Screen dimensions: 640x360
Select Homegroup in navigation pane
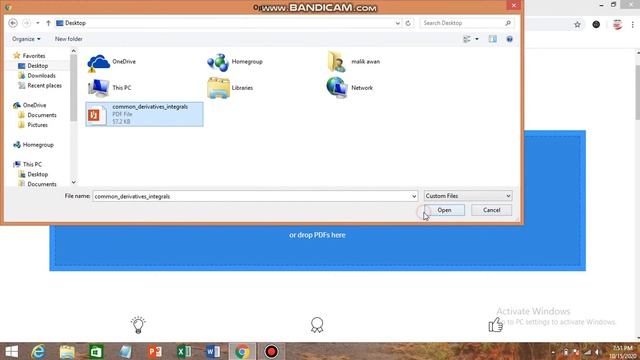33,145
